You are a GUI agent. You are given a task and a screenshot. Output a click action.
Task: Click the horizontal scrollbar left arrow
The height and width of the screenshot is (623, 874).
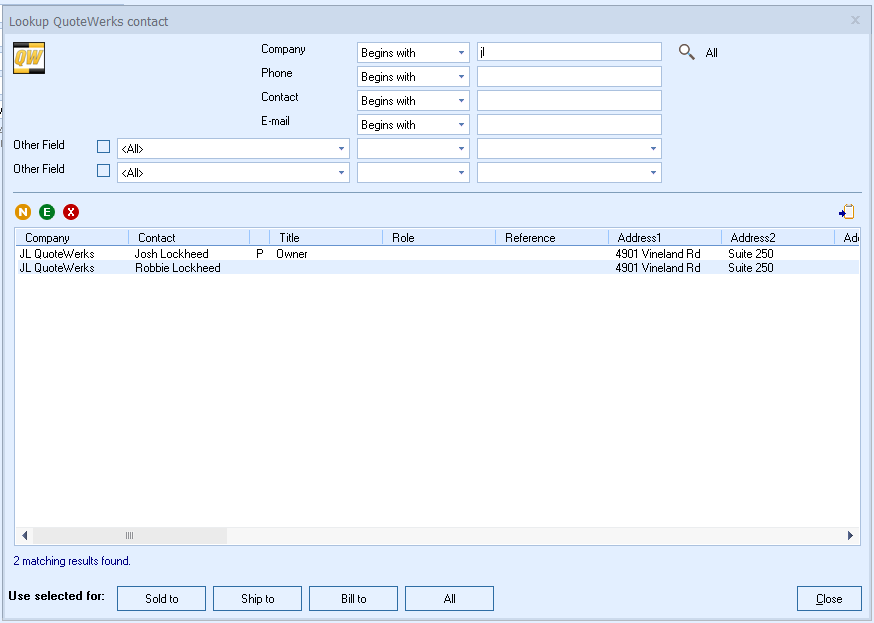pos(25,536)
